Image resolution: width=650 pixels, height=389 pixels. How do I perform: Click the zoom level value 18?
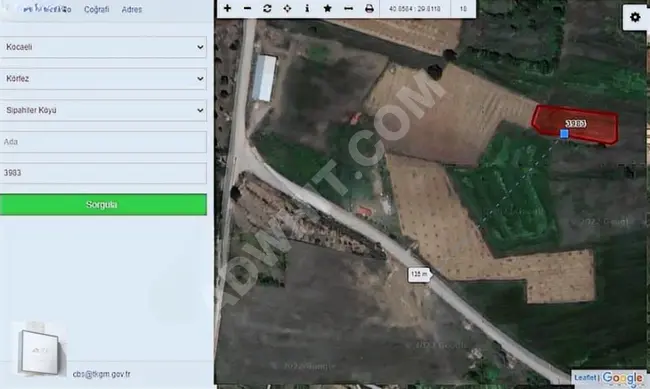(x=463, y=9)
